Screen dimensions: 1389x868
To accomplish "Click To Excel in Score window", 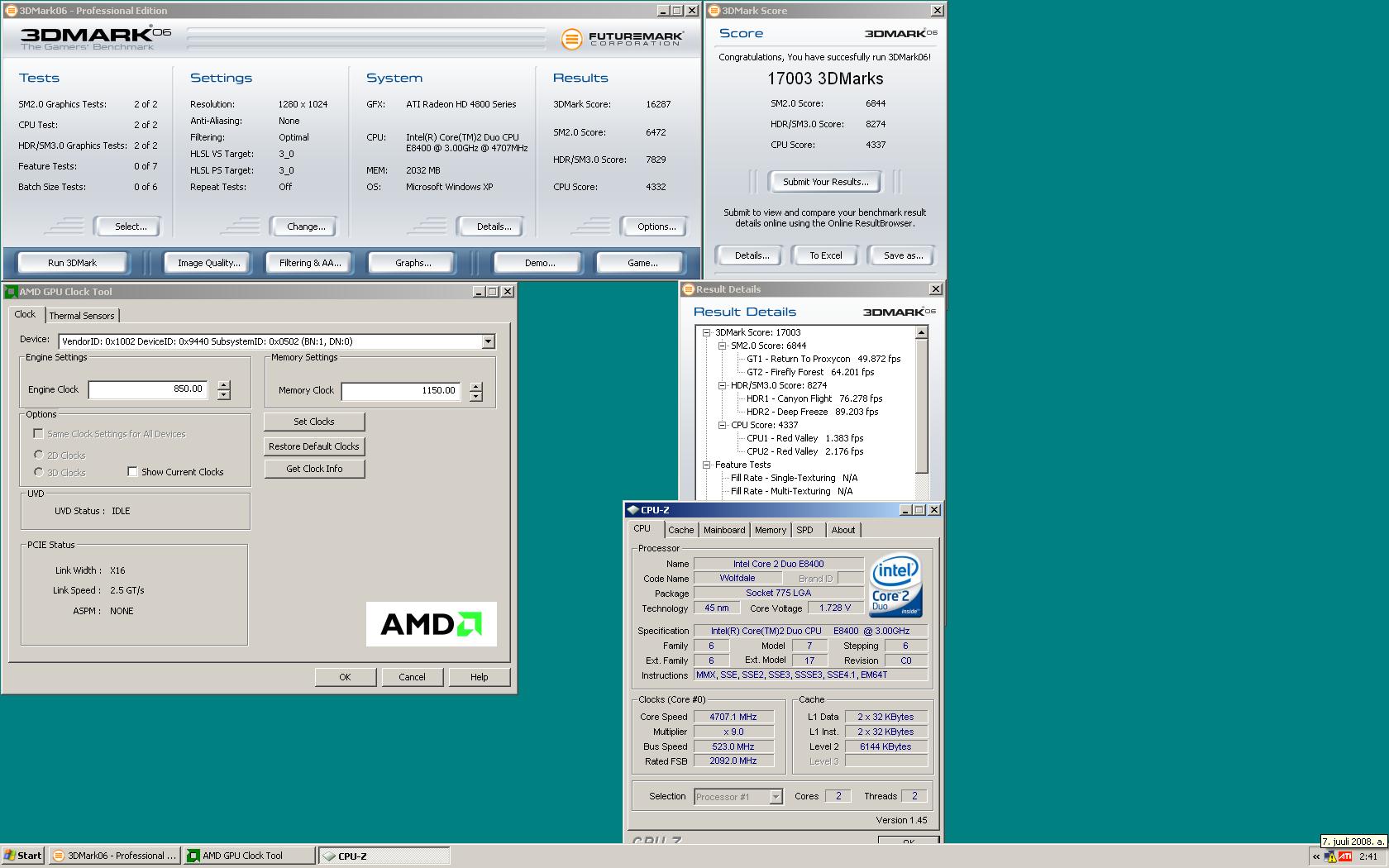I will tap(825, 255).
